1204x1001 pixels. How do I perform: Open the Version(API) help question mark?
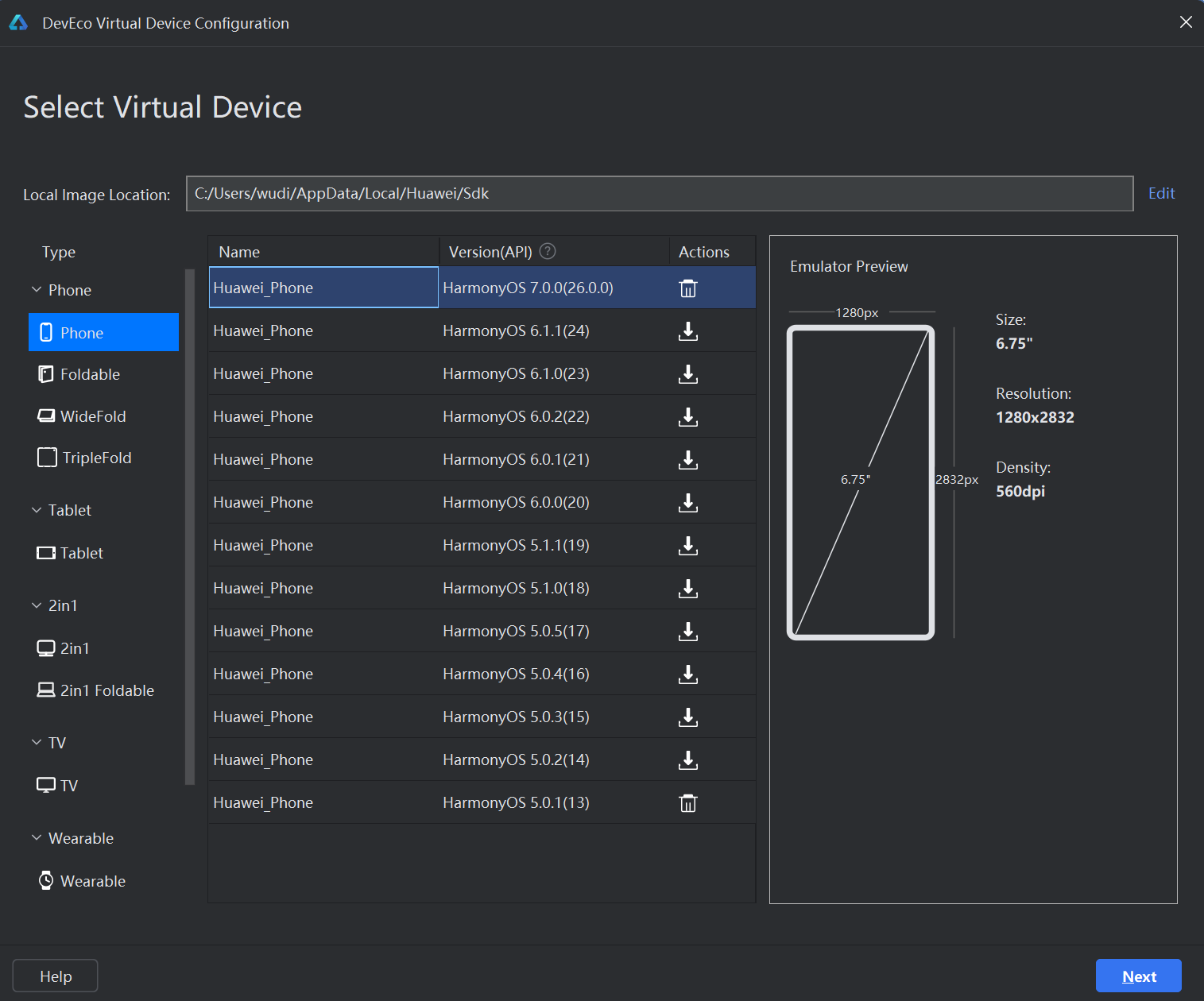point(548,251)
